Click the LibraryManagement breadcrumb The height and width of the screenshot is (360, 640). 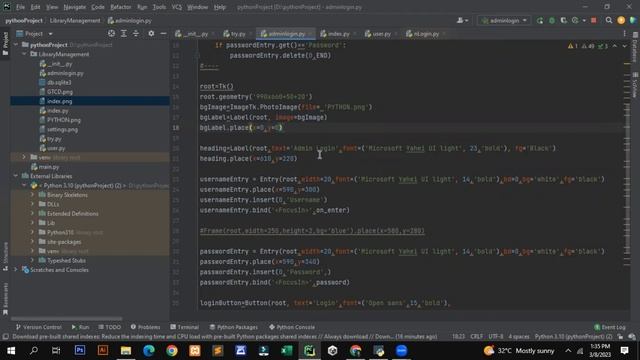tap(75, 20)
